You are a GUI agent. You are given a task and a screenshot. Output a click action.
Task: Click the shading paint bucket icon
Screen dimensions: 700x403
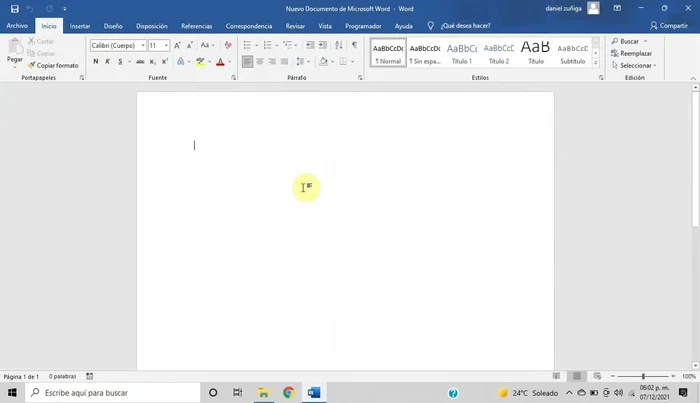tap(324, 62)
